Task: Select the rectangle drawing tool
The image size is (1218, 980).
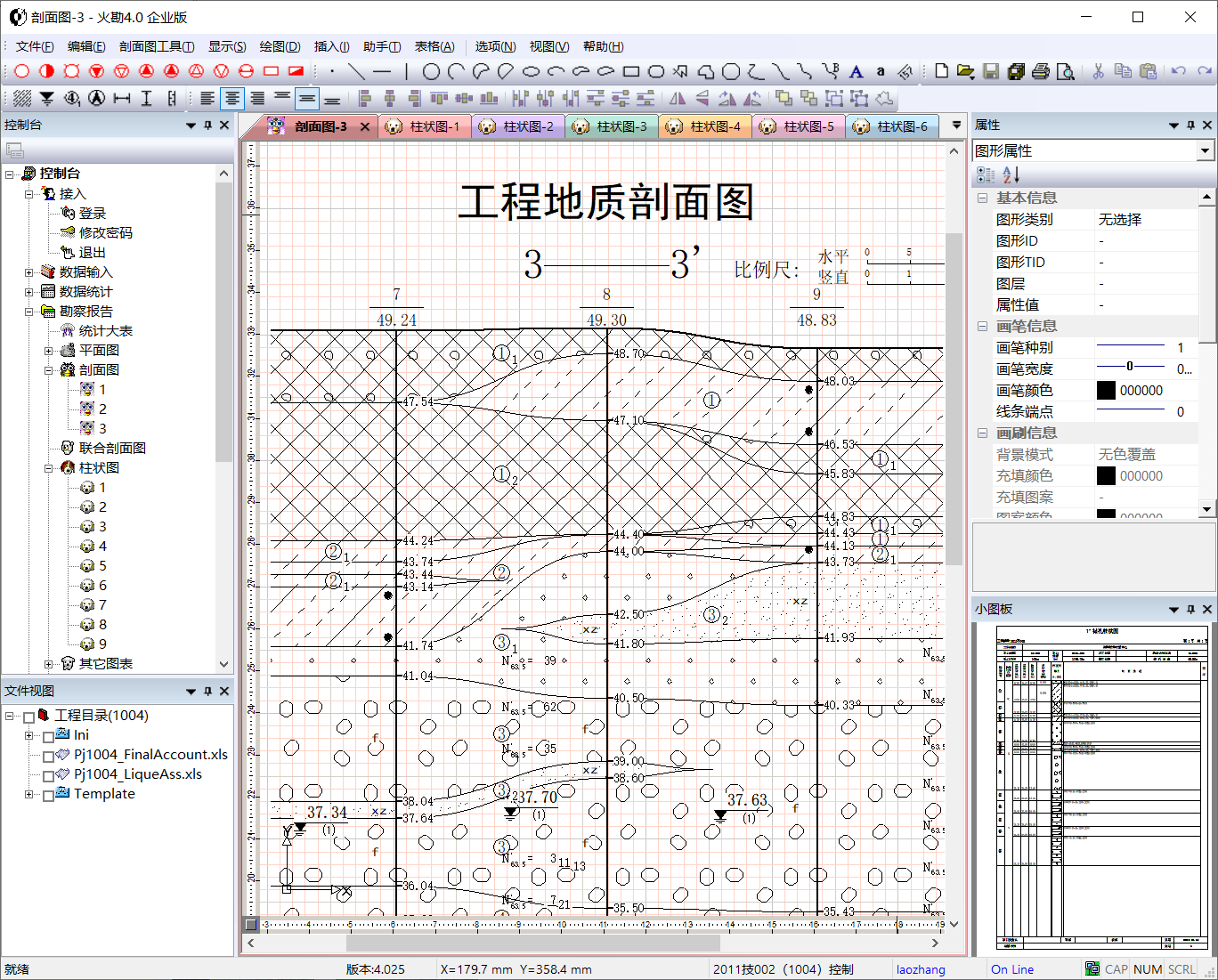Action: click(631, 72)
